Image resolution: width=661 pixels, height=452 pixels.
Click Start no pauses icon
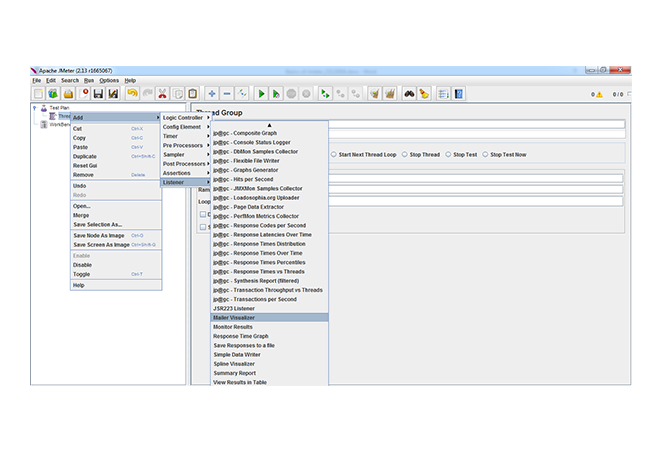(276, 94)
